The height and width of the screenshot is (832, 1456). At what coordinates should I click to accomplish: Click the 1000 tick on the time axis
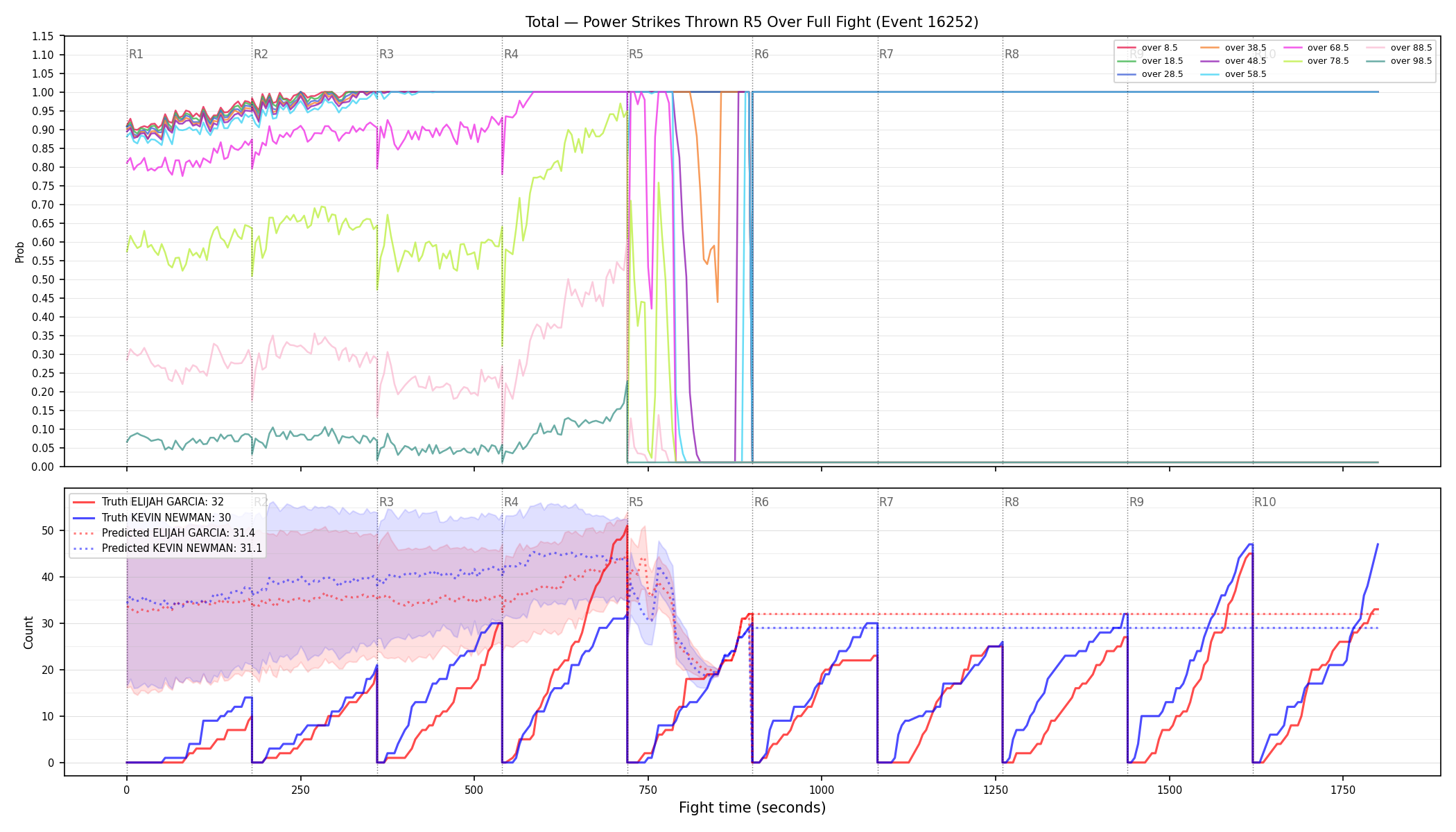tap(822, 790)
